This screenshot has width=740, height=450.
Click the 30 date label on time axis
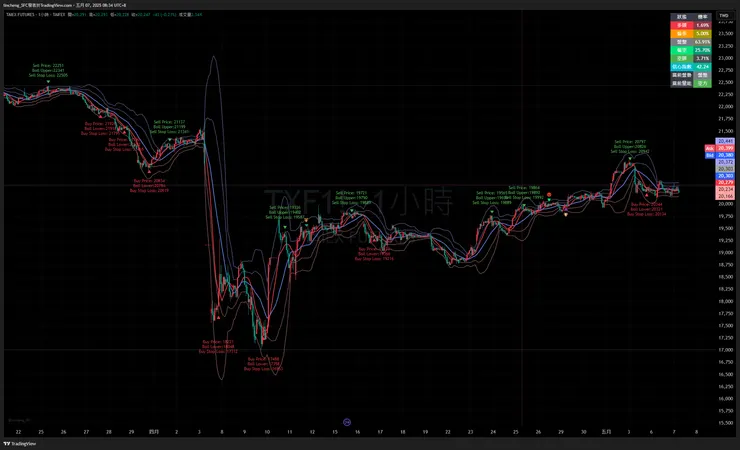pos(584,432)
